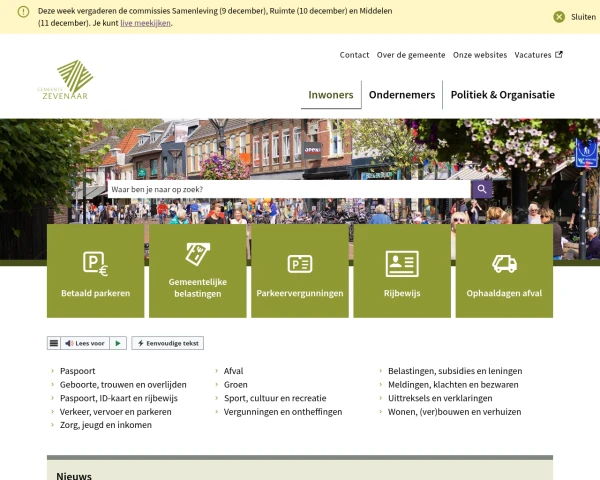Open the Betaald parkeren tile

96,271
